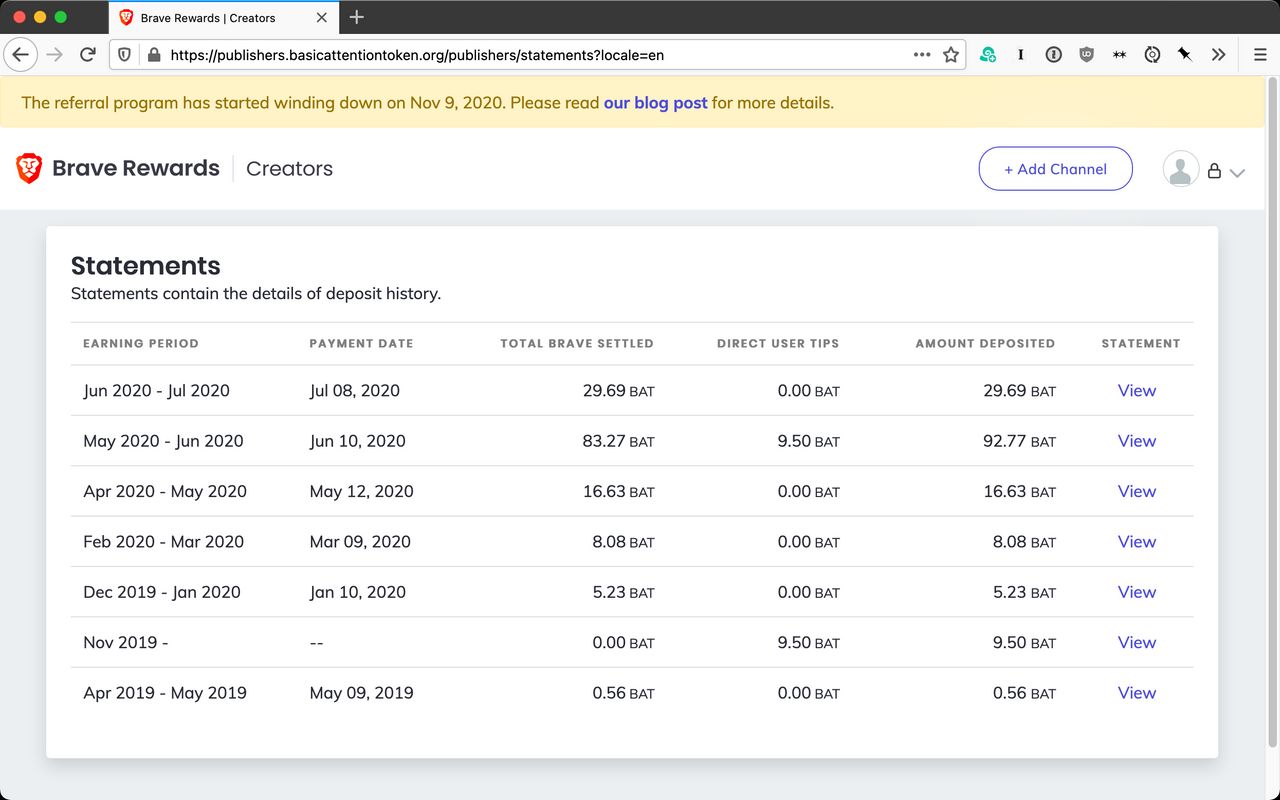Viewport: 1280px width, 800px height.
Task: Expand the user account dropdown chevron
Action: click(x=1237, y=172)
